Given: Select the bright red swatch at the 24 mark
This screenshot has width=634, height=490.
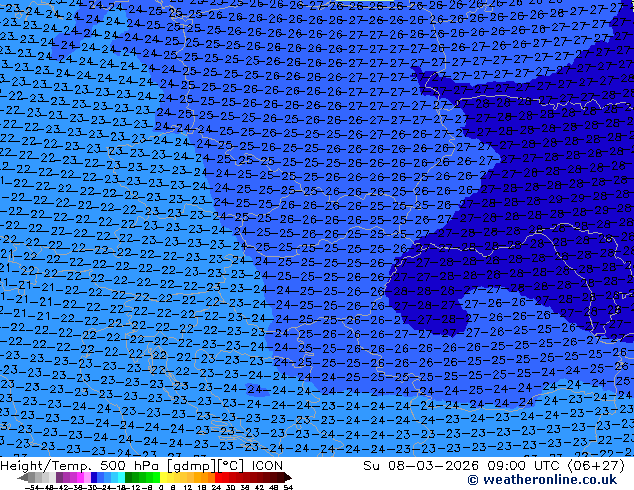Looking at the screenshot, I should (x=218, y=477).
